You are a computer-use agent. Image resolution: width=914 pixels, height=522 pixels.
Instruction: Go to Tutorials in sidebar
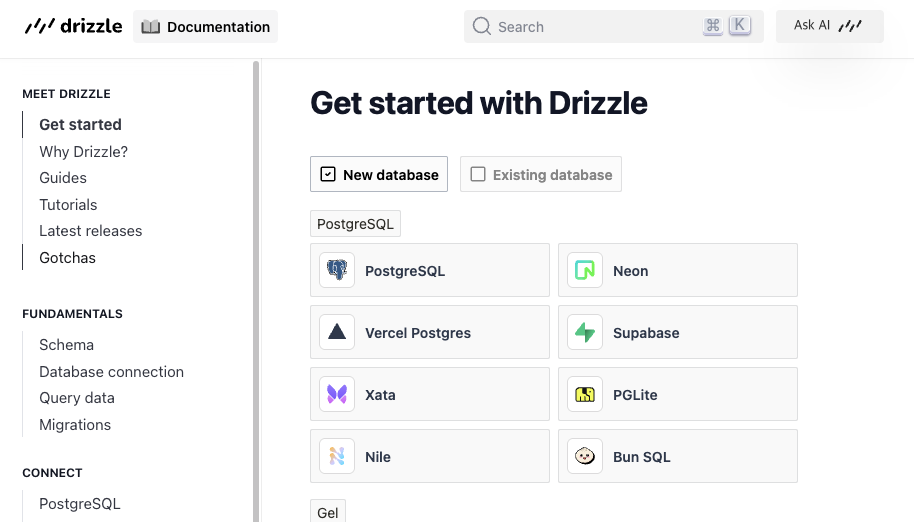click(68, 204)
